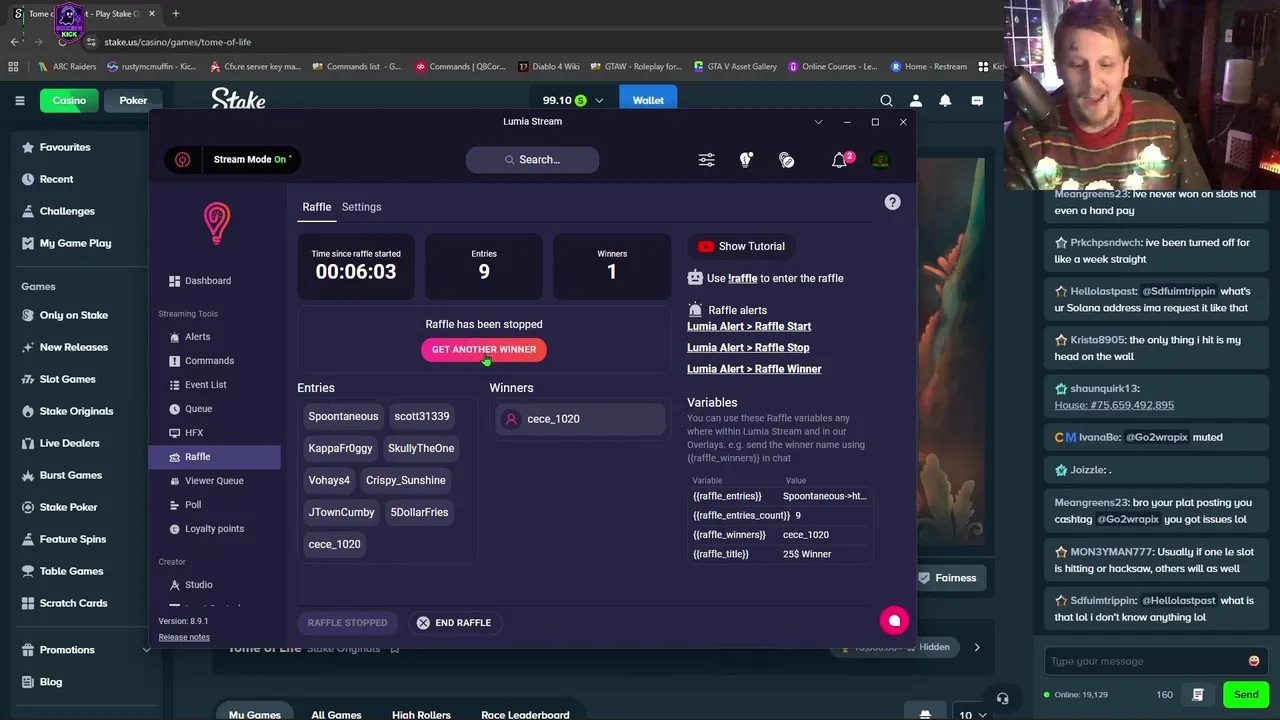1280x720 pixels.
Task: Open Viewer Queue in Lumia sidebar
Action: (216, 481)
